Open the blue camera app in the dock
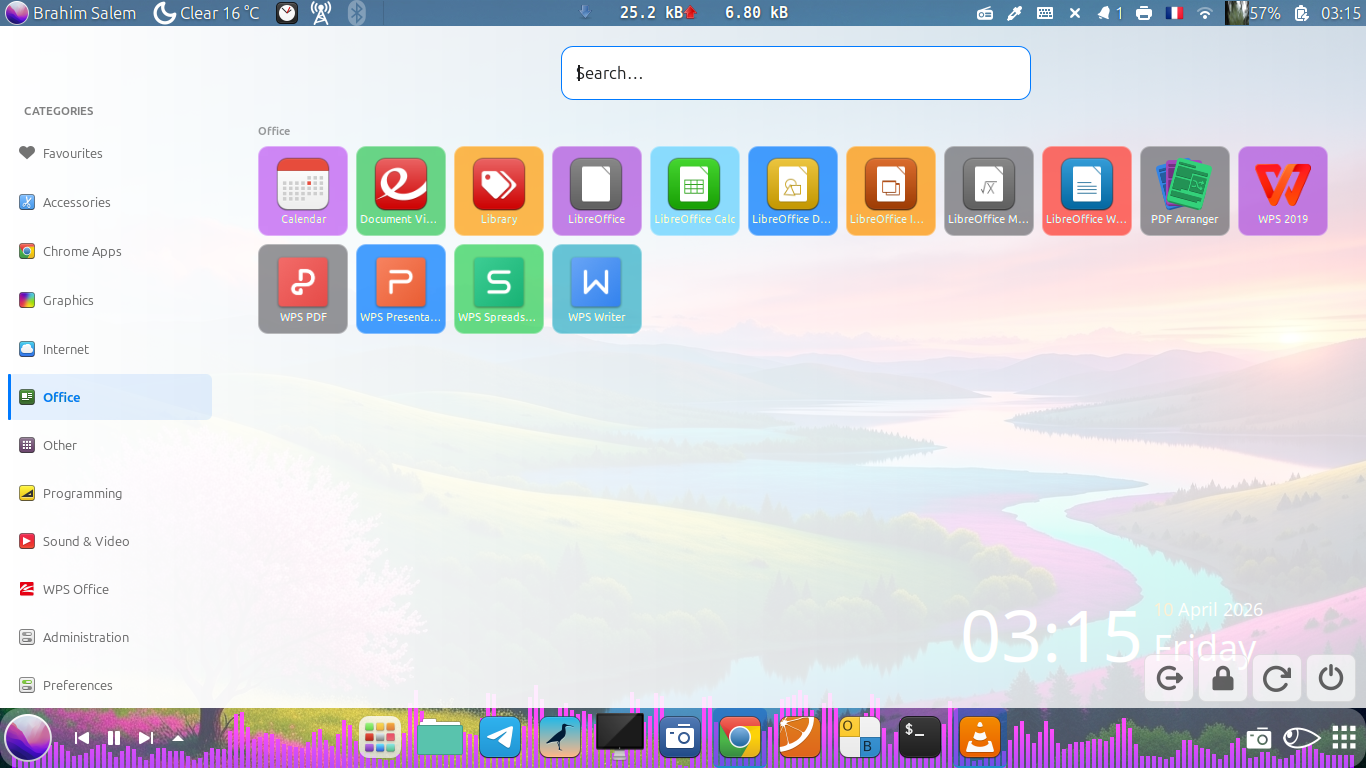The height and width of the screenshot is (768, 1366). pyautogui.click(x=680, y=738)
